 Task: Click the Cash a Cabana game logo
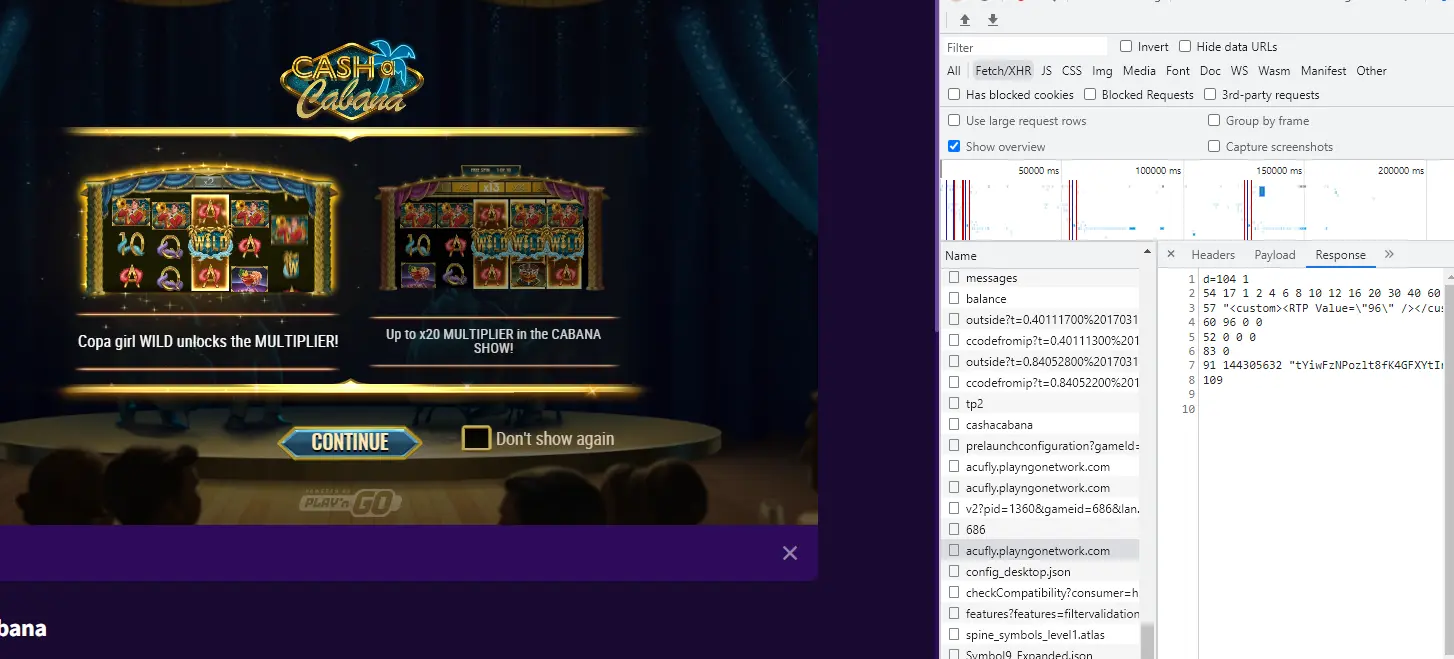[x=353, y=80]
